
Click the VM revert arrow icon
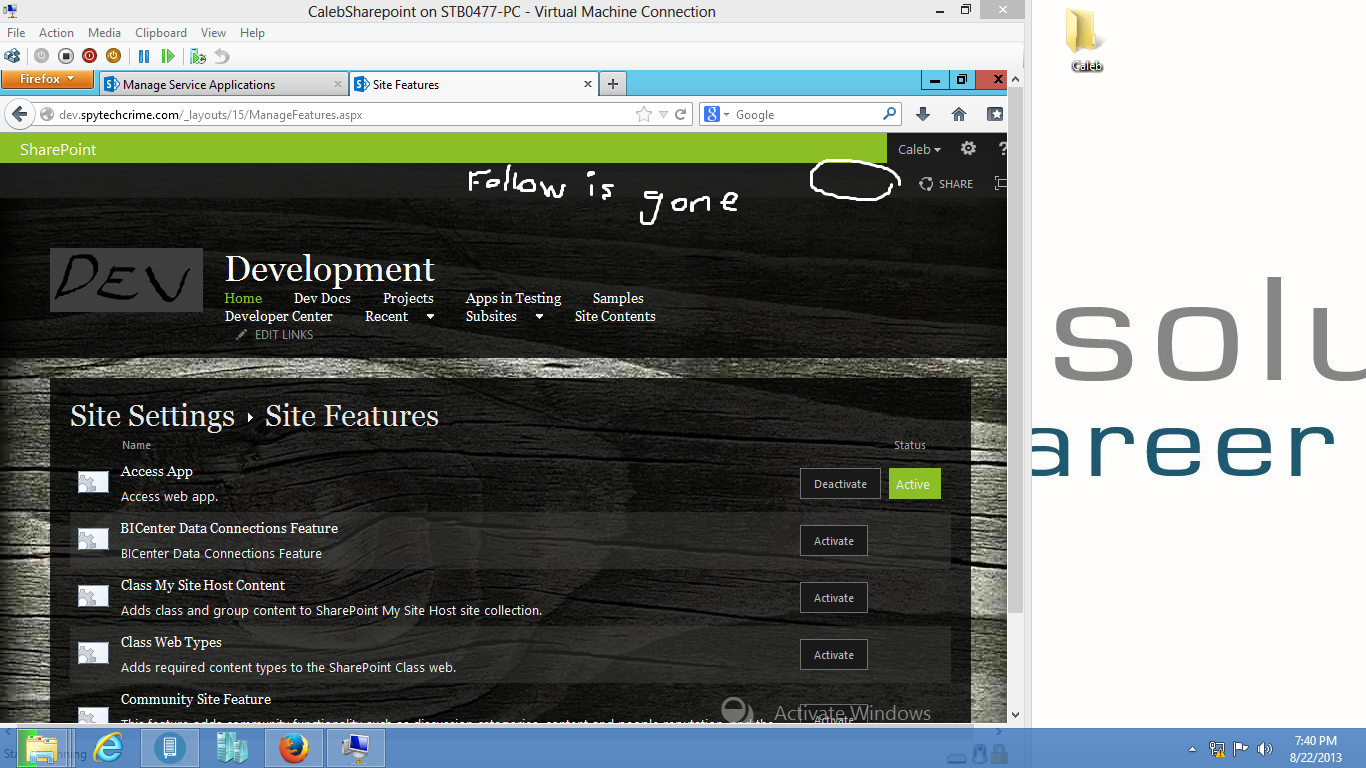pyautogui.click(x=222, y=56)
